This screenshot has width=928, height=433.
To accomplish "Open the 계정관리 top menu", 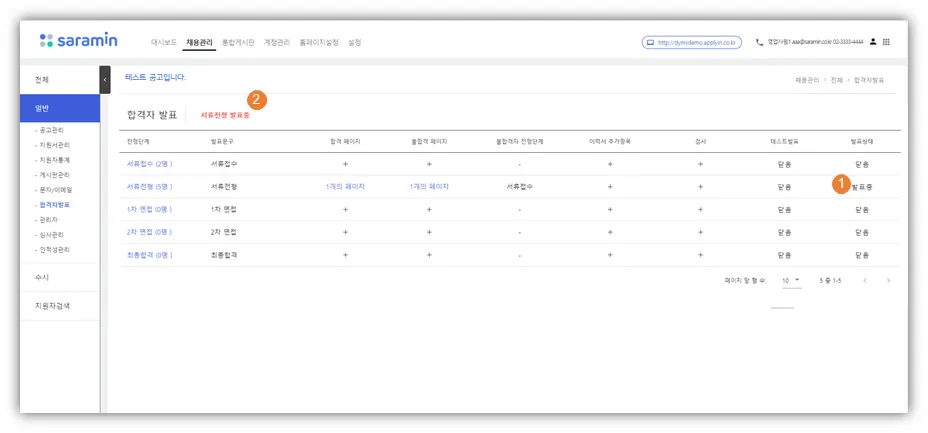I will 277,43.
